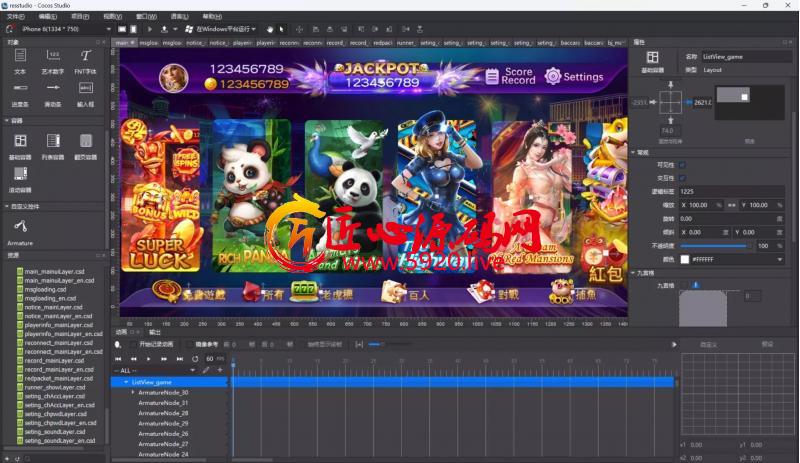Collapse the 常规 general properties section

point(633,152)
